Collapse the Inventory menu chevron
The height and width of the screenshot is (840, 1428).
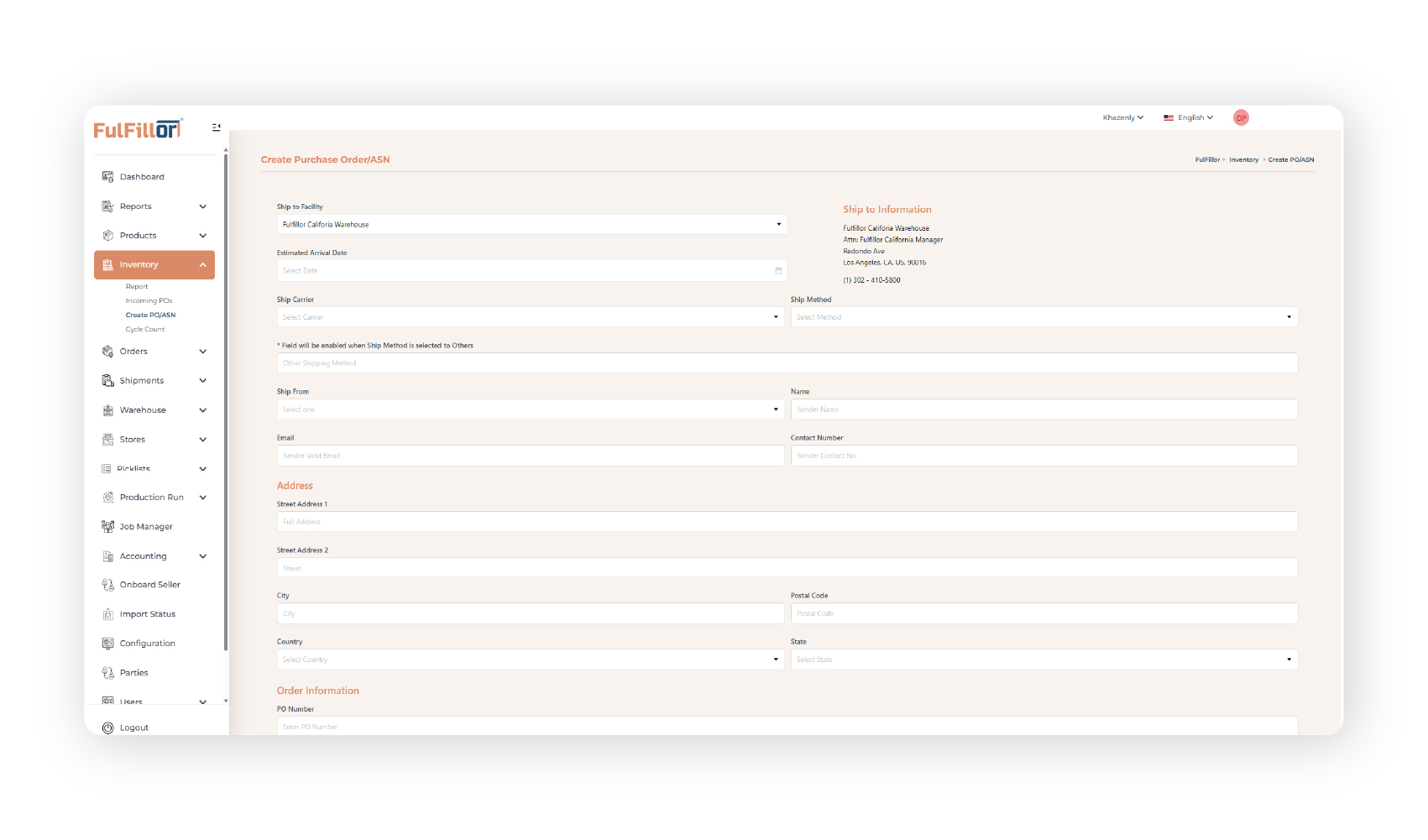tap(202, 265)
